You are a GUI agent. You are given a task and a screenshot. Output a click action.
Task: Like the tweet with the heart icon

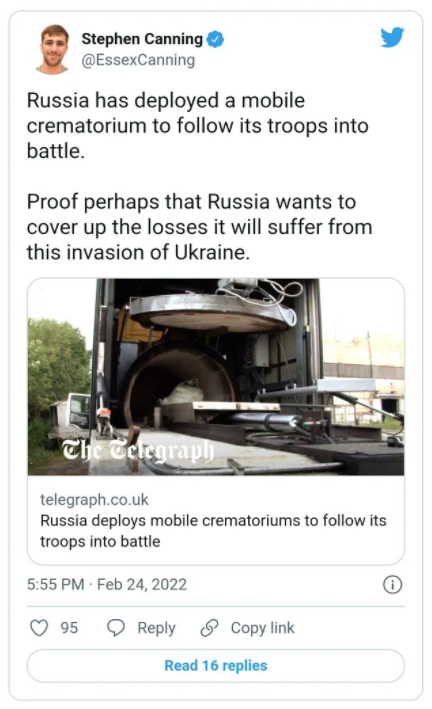39,628
